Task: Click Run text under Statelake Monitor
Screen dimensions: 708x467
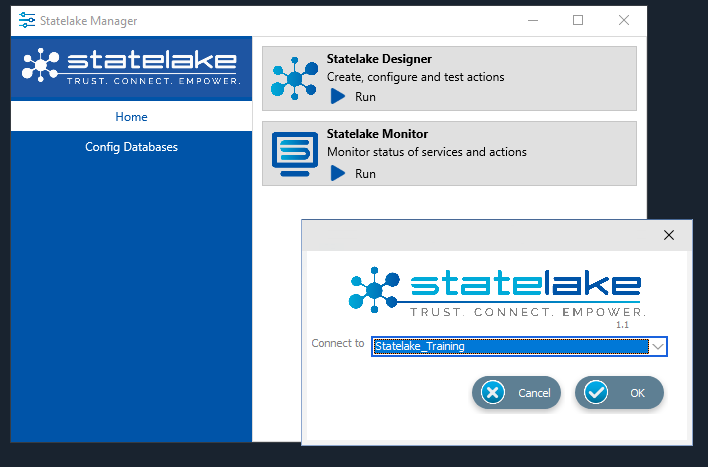Action: click(x=365, y=173)
